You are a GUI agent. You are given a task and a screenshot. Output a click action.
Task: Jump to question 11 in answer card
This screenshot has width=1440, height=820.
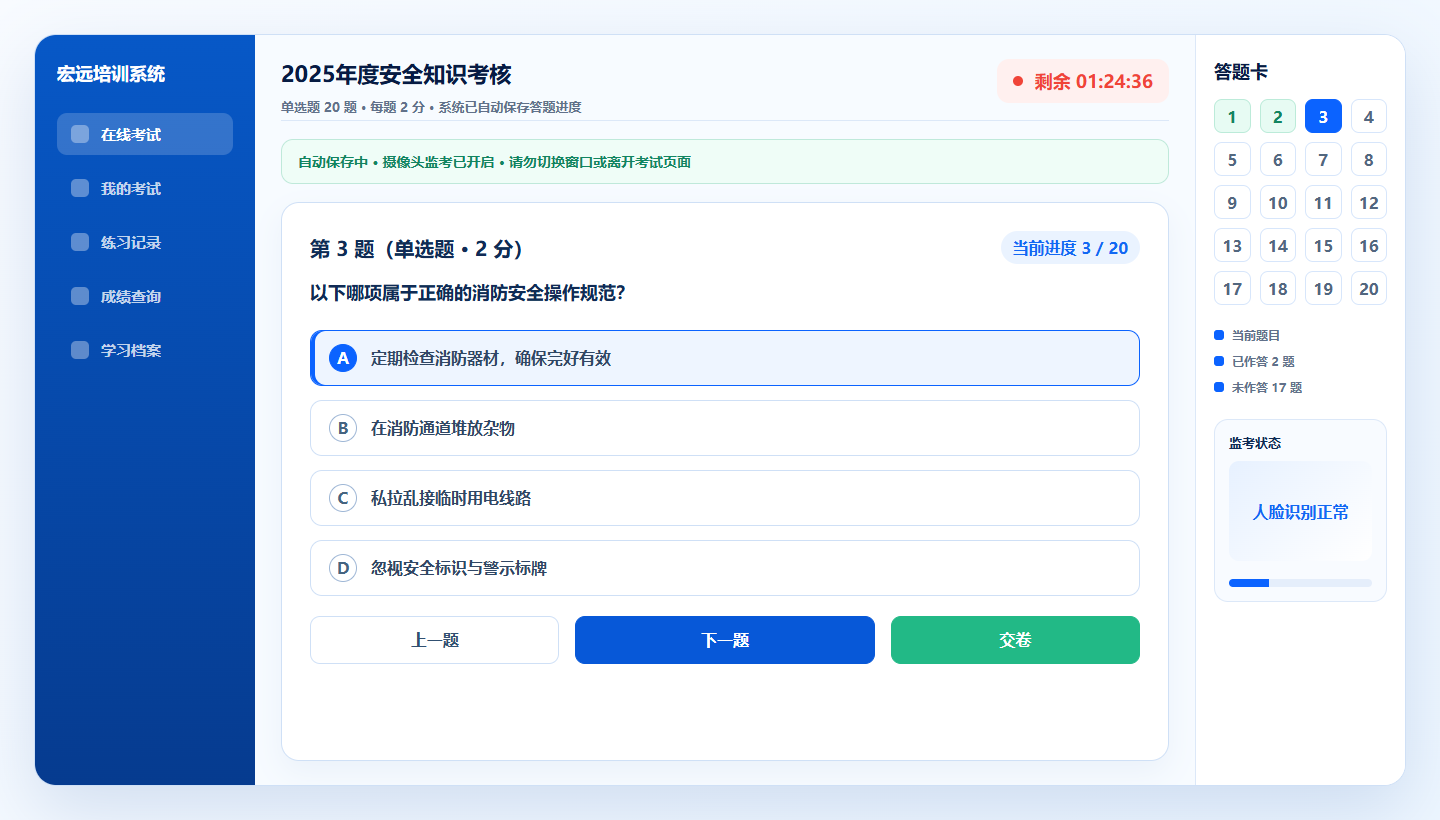click(1323, 202)
